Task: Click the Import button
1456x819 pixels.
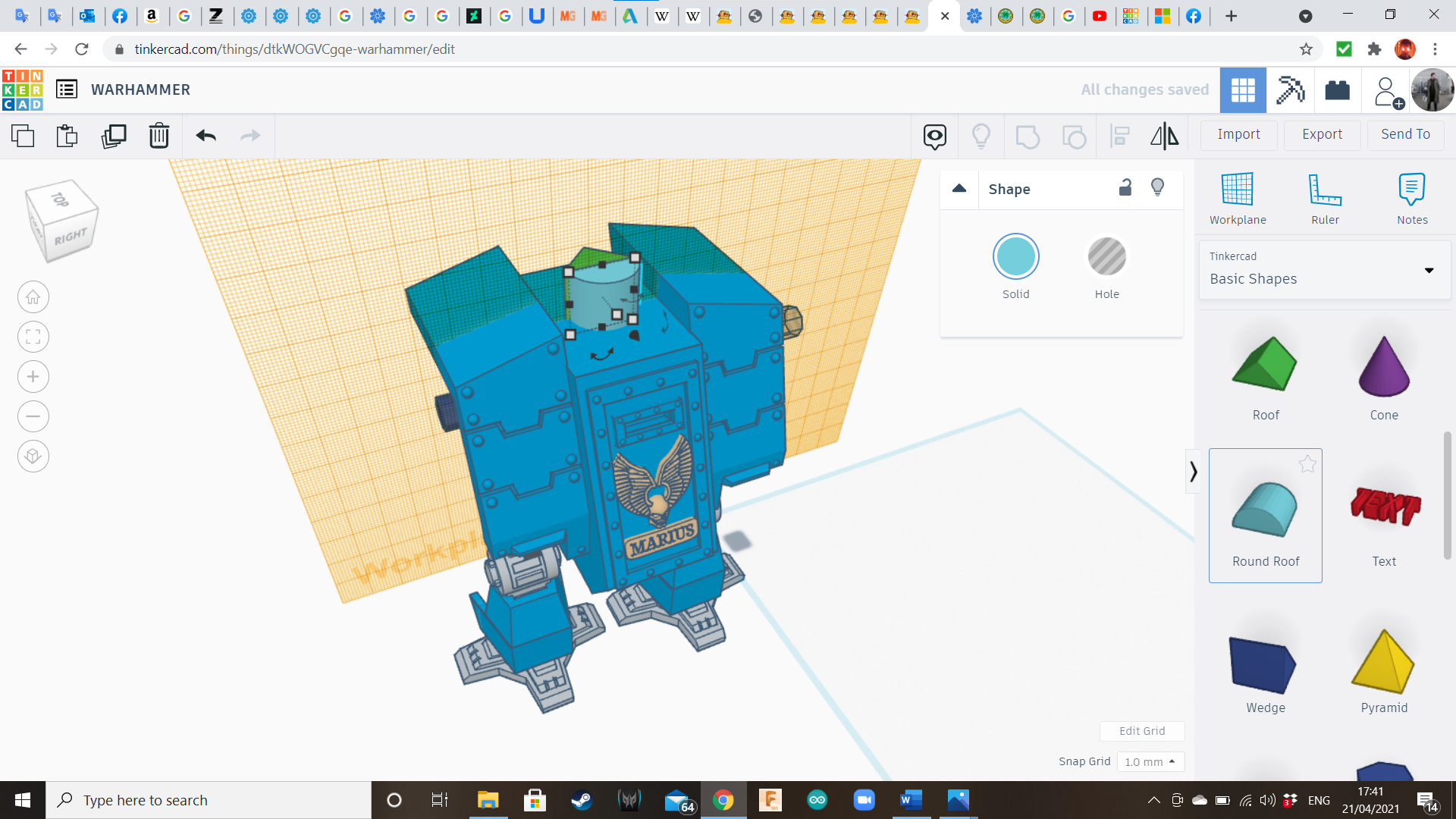Action: tap(1238, 134)
